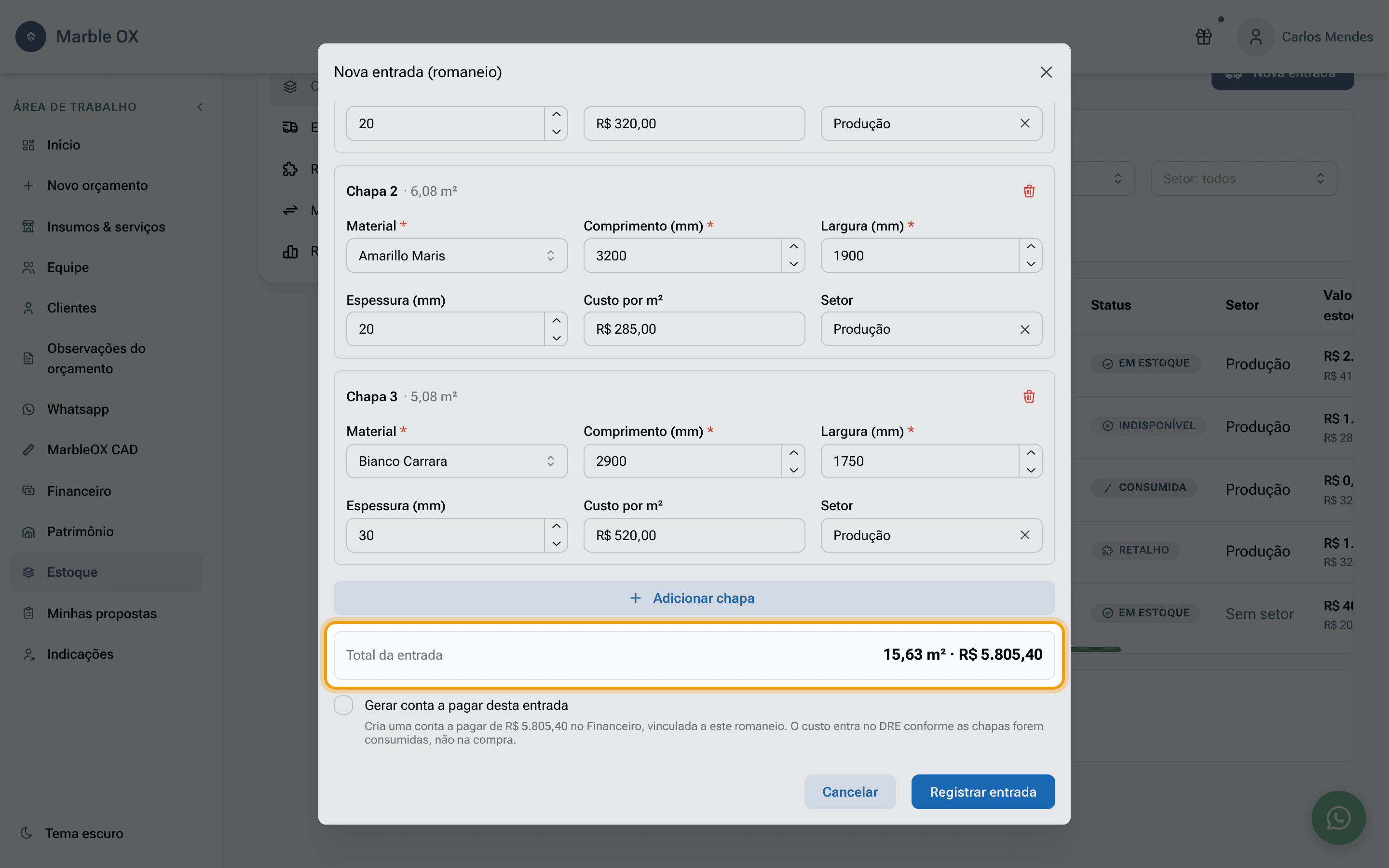This screenshot has width=1389, height=868.
Task: Click the RETALHO status badge
Action: [1135, 550]
